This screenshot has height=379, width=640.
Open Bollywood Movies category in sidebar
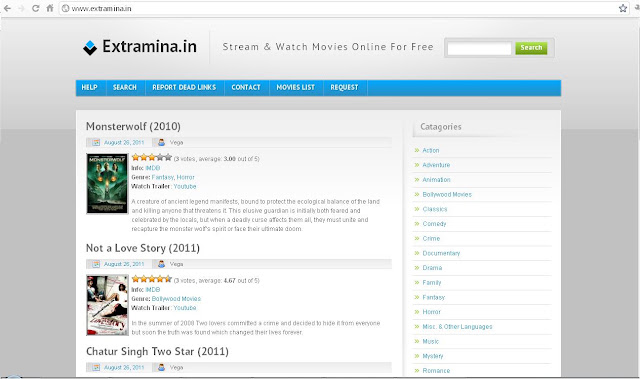point(447,195)
